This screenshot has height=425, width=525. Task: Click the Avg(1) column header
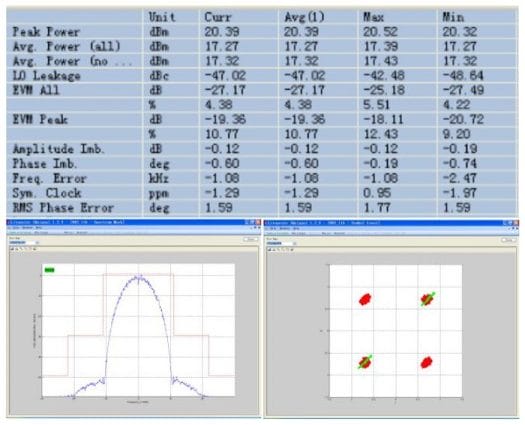(304, 17)
